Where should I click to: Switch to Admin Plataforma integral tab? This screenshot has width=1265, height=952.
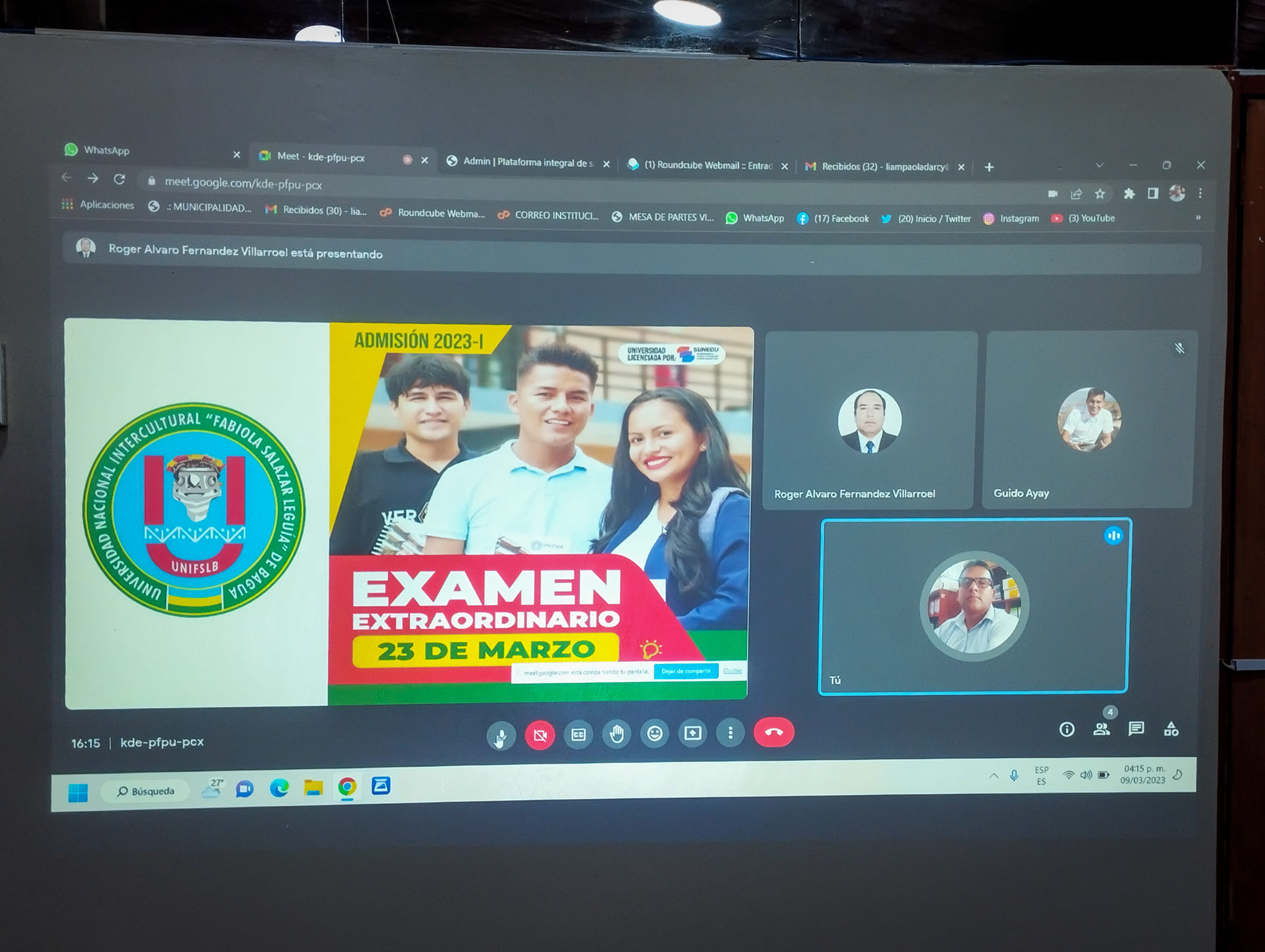coord(528,162)
